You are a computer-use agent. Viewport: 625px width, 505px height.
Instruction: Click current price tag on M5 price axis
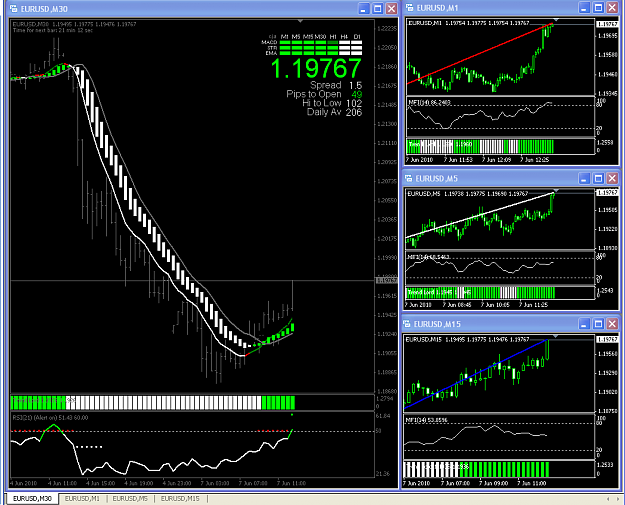pyautogui.click(x=607, y=193)
